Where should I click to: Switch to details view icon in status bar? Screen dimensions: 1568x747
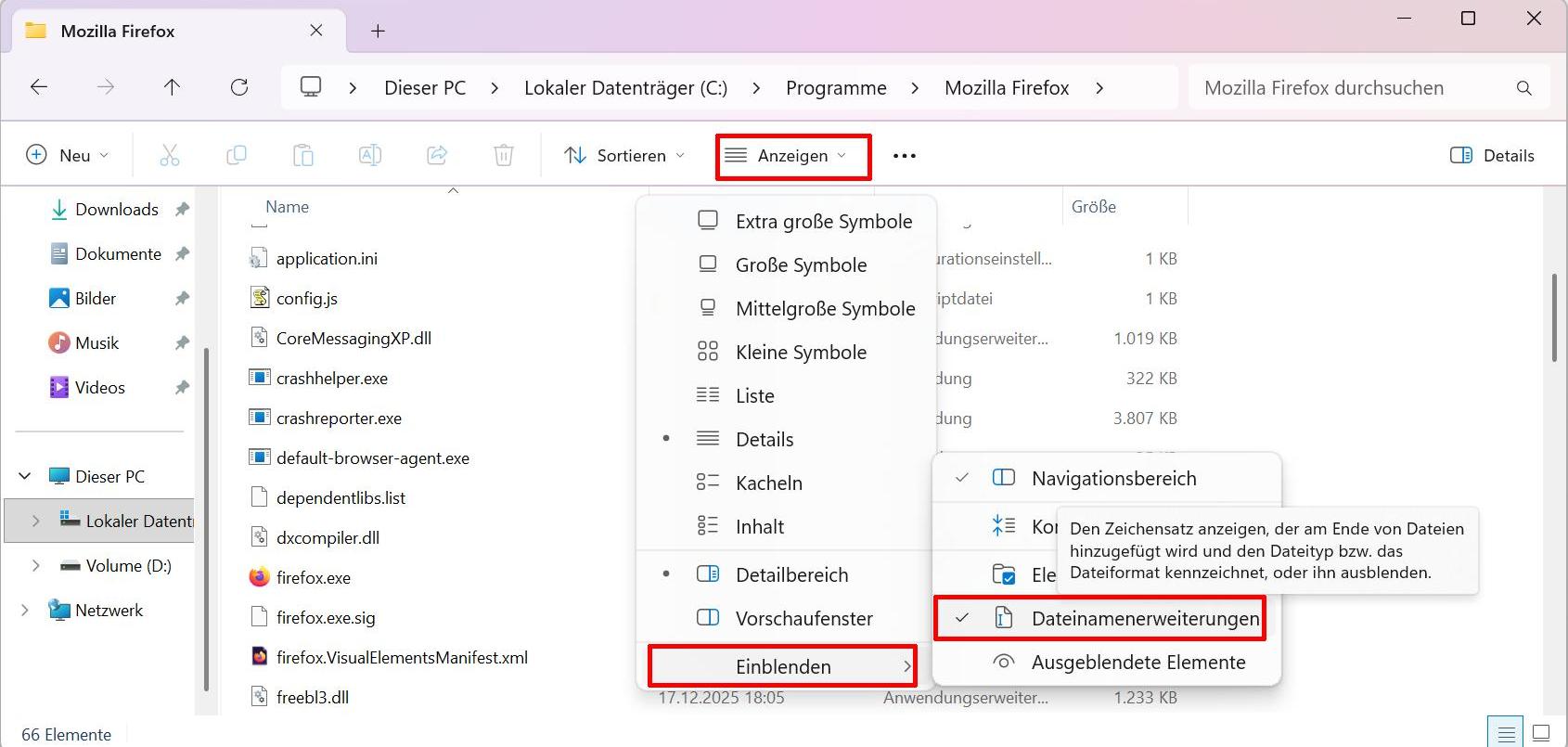[x=1506, y=733]
